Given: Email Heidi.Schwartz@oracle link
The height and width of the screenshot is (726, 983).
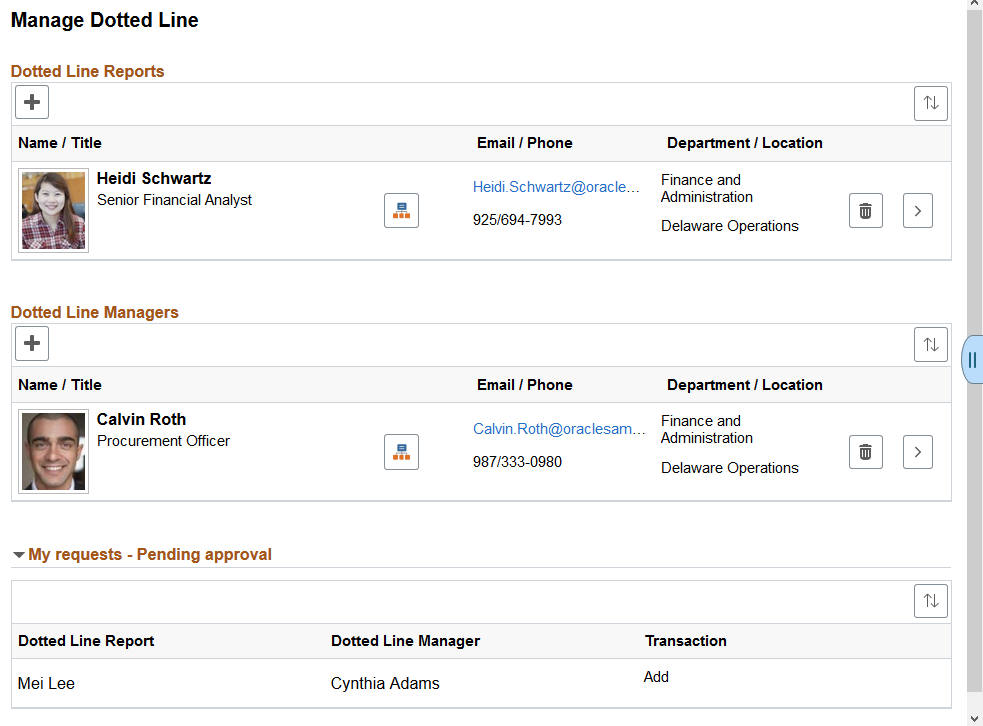Looking at the screenshot, I should pos(556,187).
